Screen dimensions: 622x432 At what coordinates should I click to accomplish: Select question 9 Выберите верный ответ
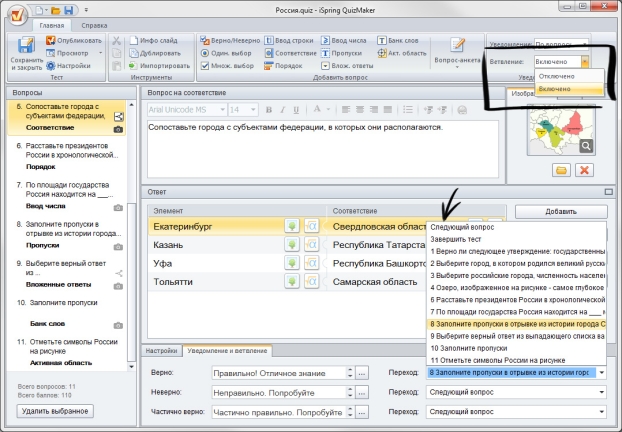[x=67, y=274]
